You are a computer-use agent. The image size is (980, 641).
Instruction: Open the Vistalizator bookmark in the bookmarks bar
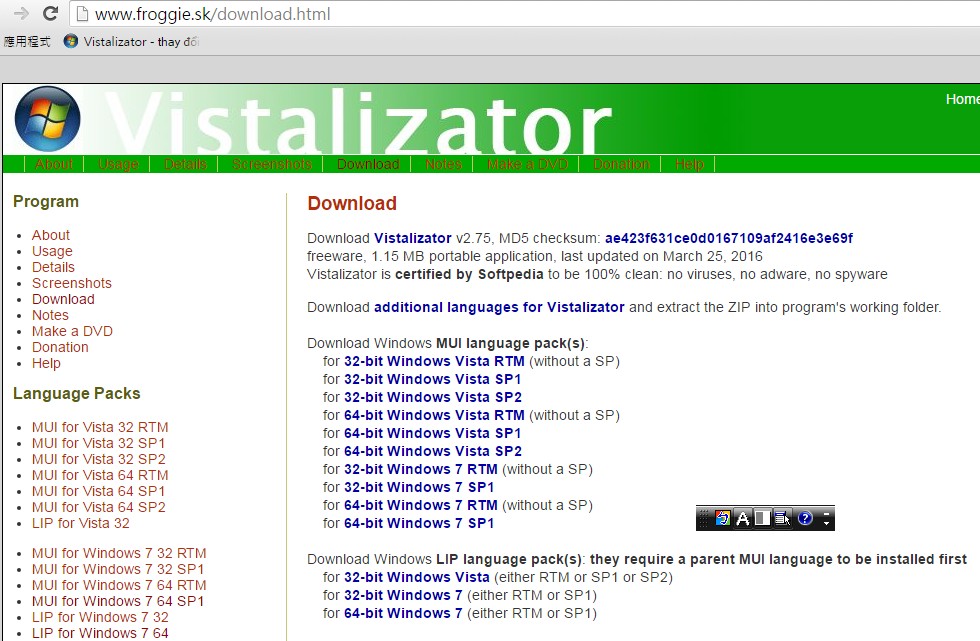point(132,42)
